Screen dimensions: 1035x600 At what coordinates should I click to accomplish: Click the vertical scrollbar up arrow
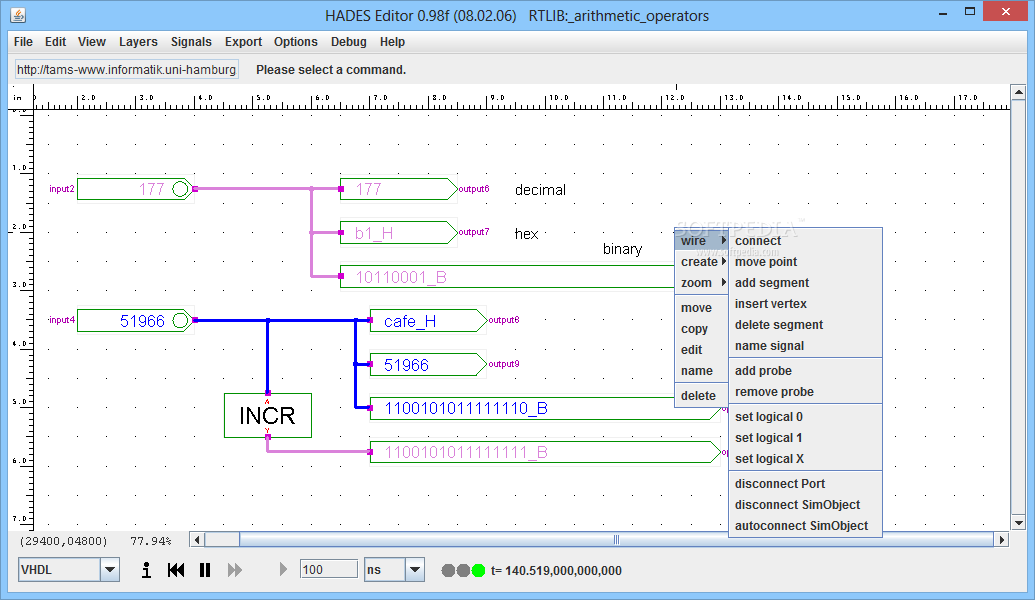[1018, 92]
